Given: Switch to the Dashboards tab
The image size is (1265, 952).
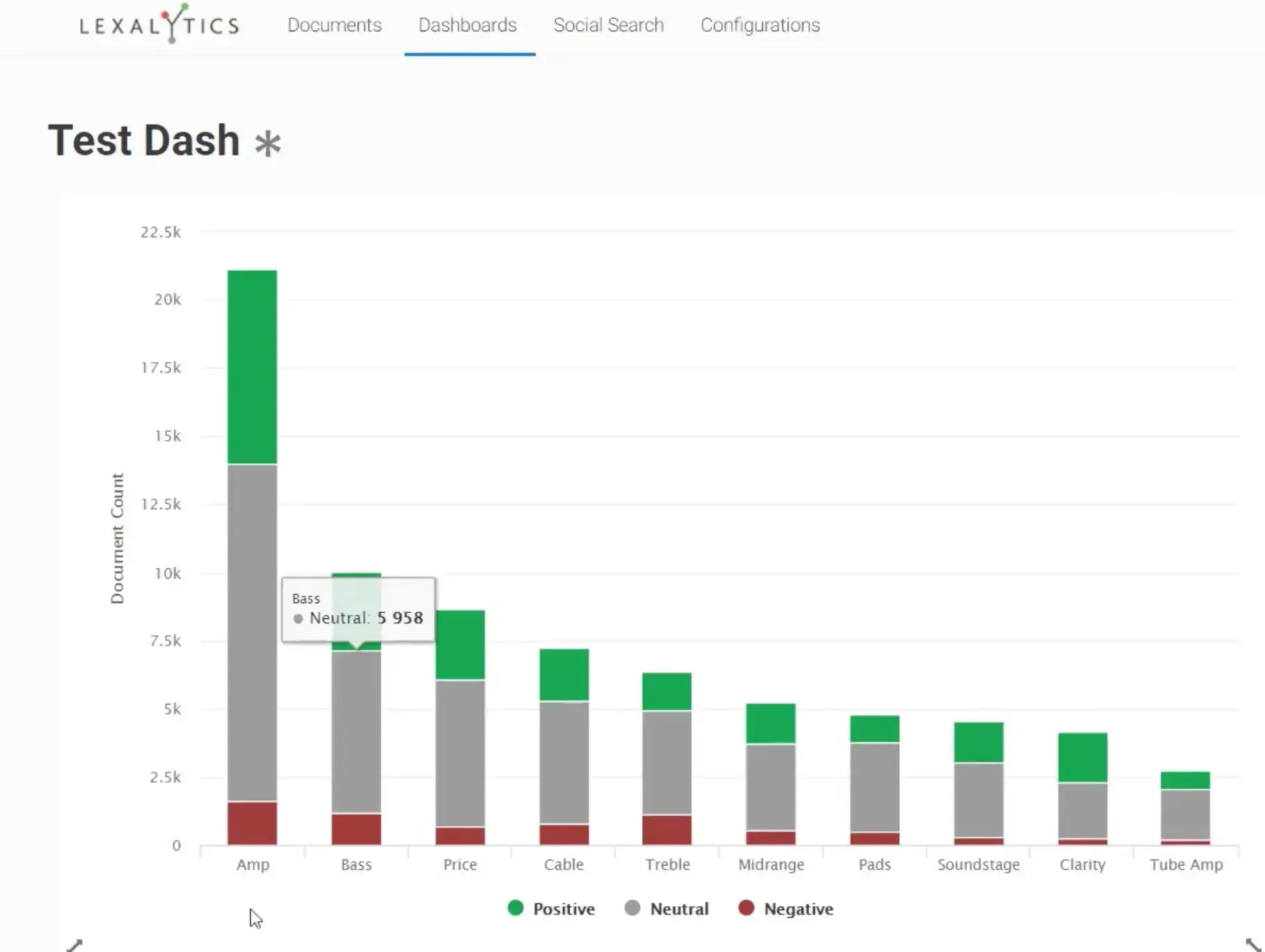Looking at the screenshot, I should [x=467, y=25].
